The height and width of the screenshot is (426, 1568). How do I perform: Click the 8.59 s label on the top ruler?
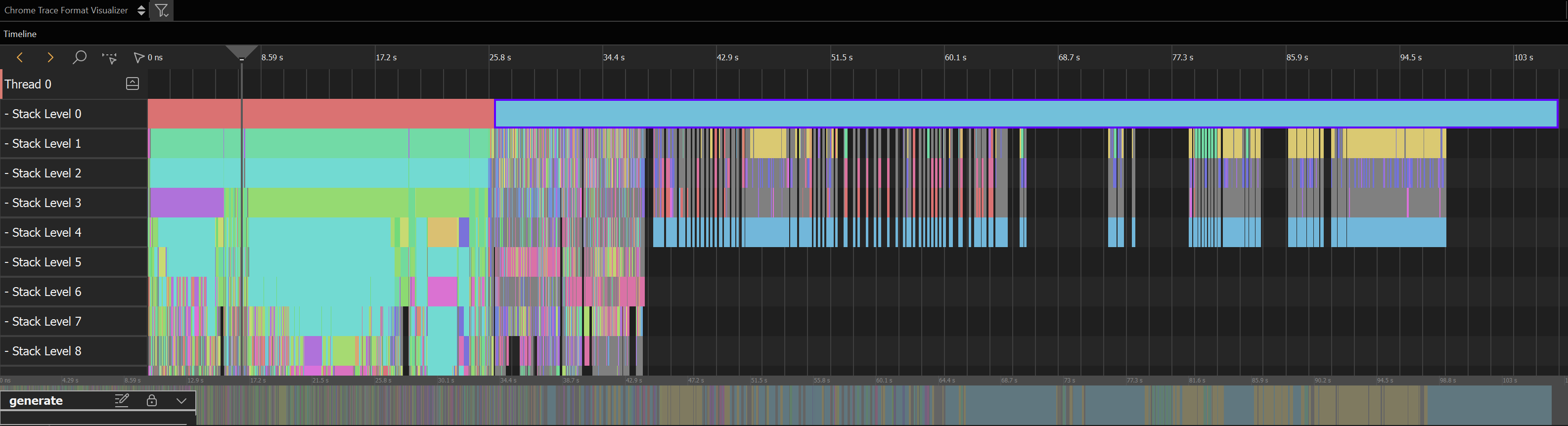click(x=272, y=57)
